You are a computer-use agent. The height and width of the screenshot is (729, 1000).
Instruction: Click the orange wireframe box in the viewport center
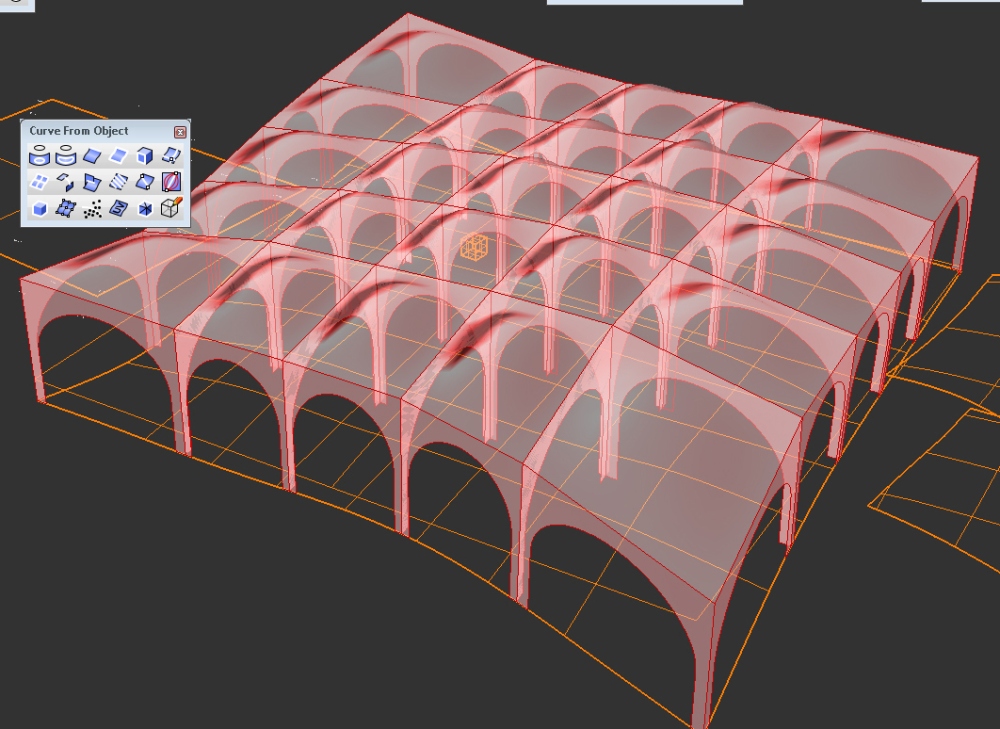tap(473, 248)
